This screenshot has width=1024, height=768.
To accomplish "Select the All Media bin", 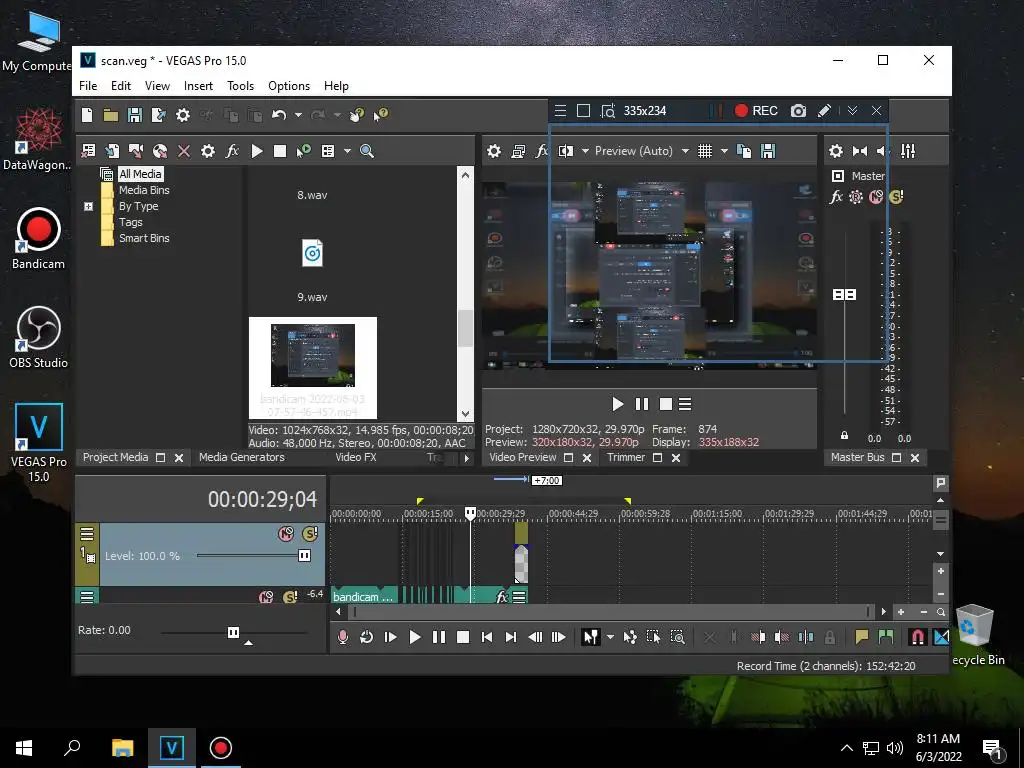I will tap(140, 174).
